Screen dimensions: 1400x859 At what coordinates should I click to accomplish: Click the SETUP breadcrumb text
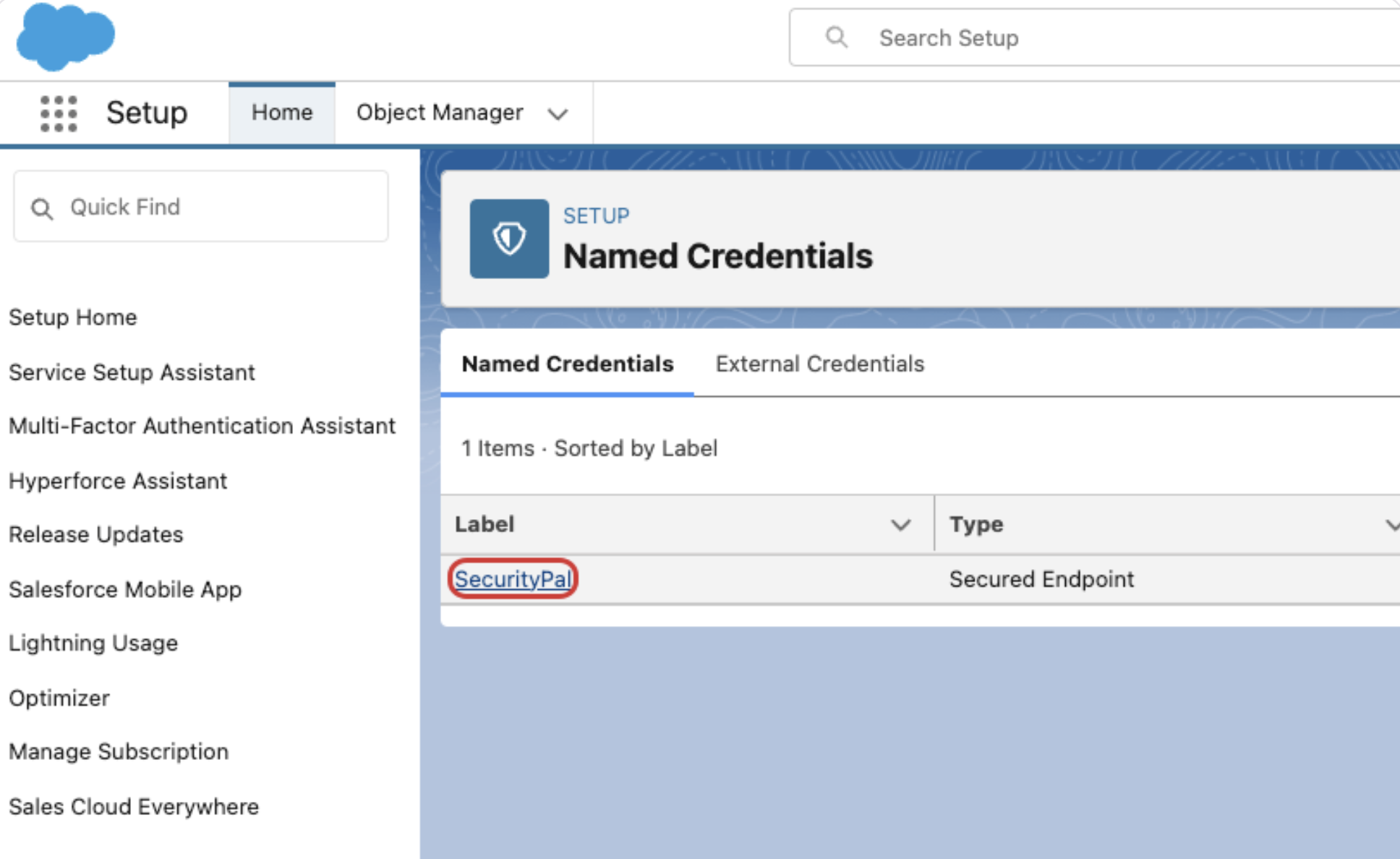coord(597,215)
